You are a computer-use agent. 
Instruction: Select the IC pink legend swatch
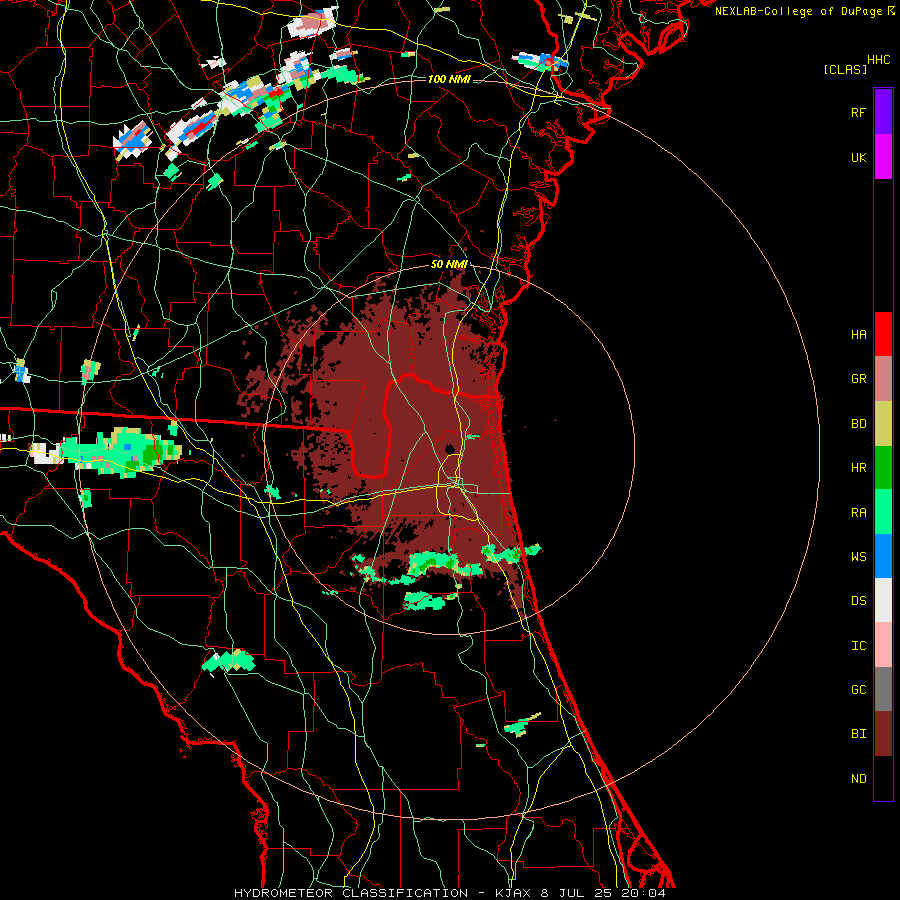pyautogui.click(x=883, y=645)
